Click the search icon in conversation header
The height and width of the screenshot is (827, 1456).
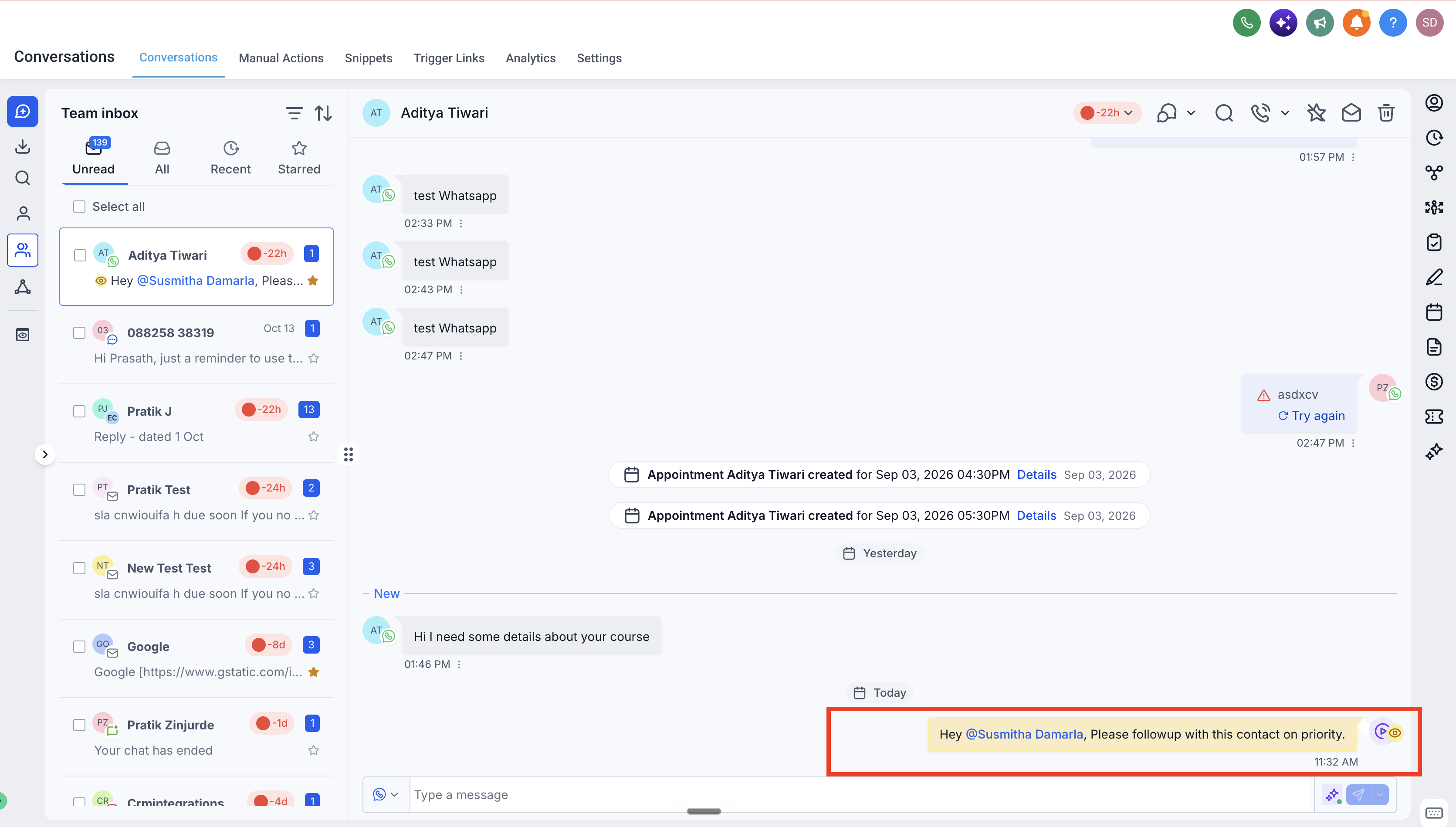pyautogui.click(x=1224, y=113)
